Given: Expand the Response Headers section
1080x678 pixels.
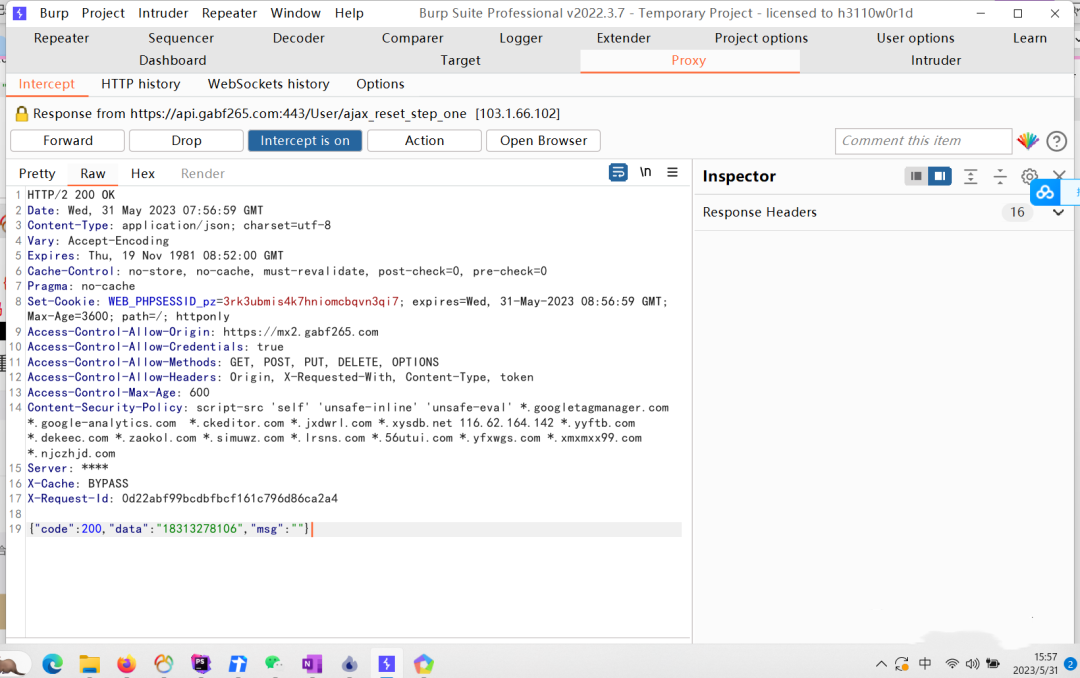Looking at the screenshot, I should point(1058,212).
